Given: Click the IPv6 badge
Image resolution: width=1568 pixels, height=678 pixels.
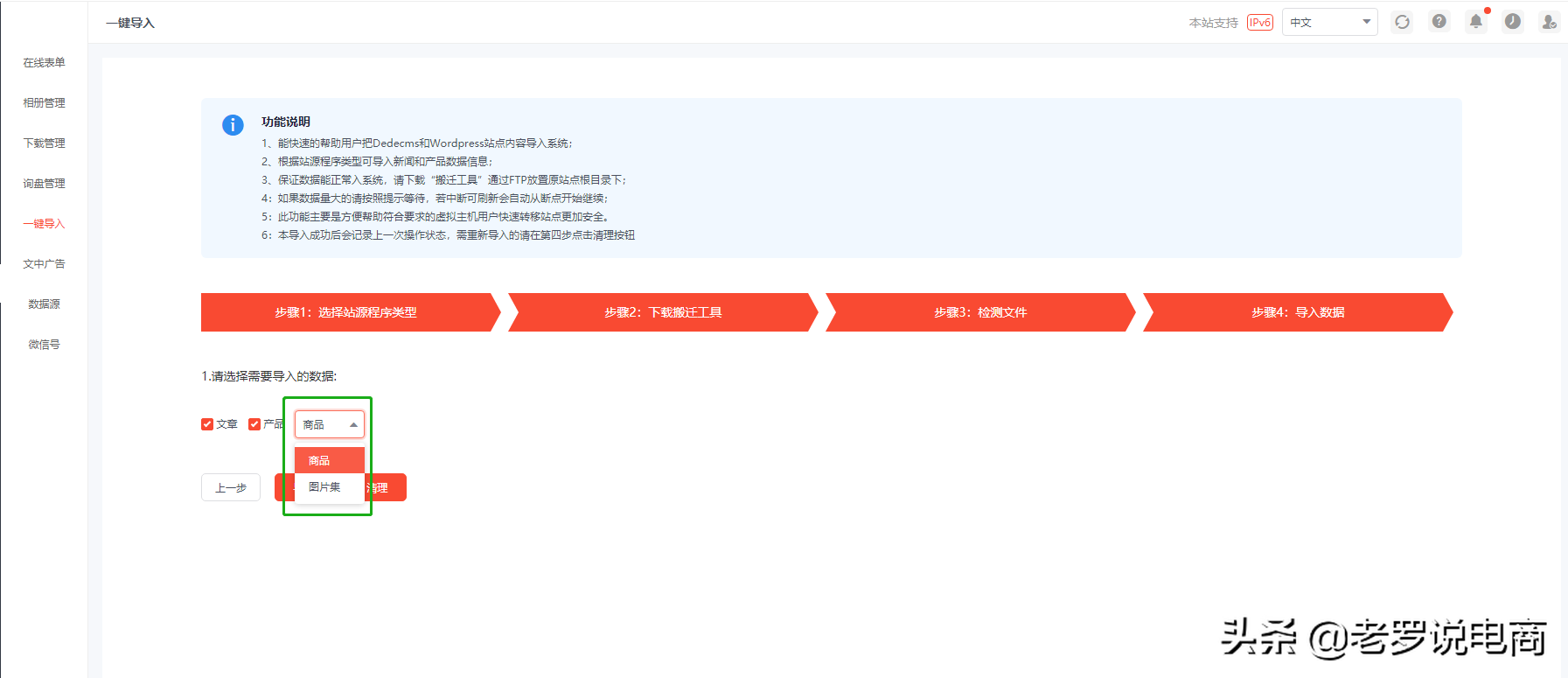Looking at the screenshot, I should coord(1259,23).
